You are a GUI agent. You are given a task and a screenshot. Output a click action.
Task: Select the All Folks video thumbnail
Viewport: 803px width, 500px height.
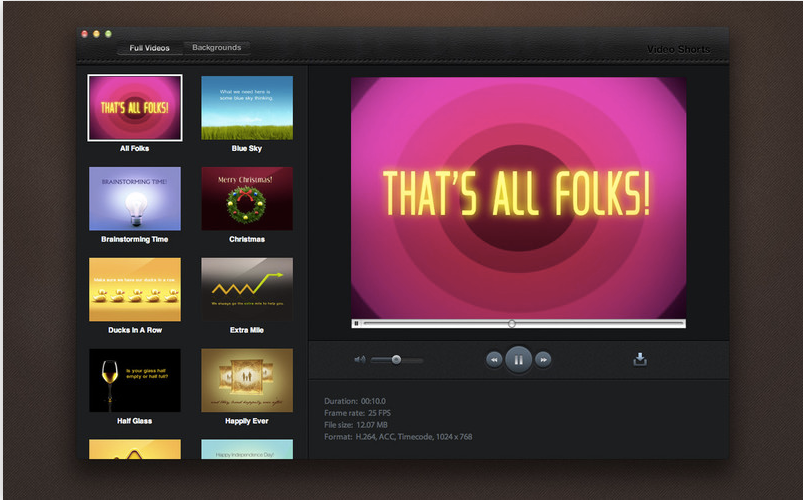tap(135, 108)
